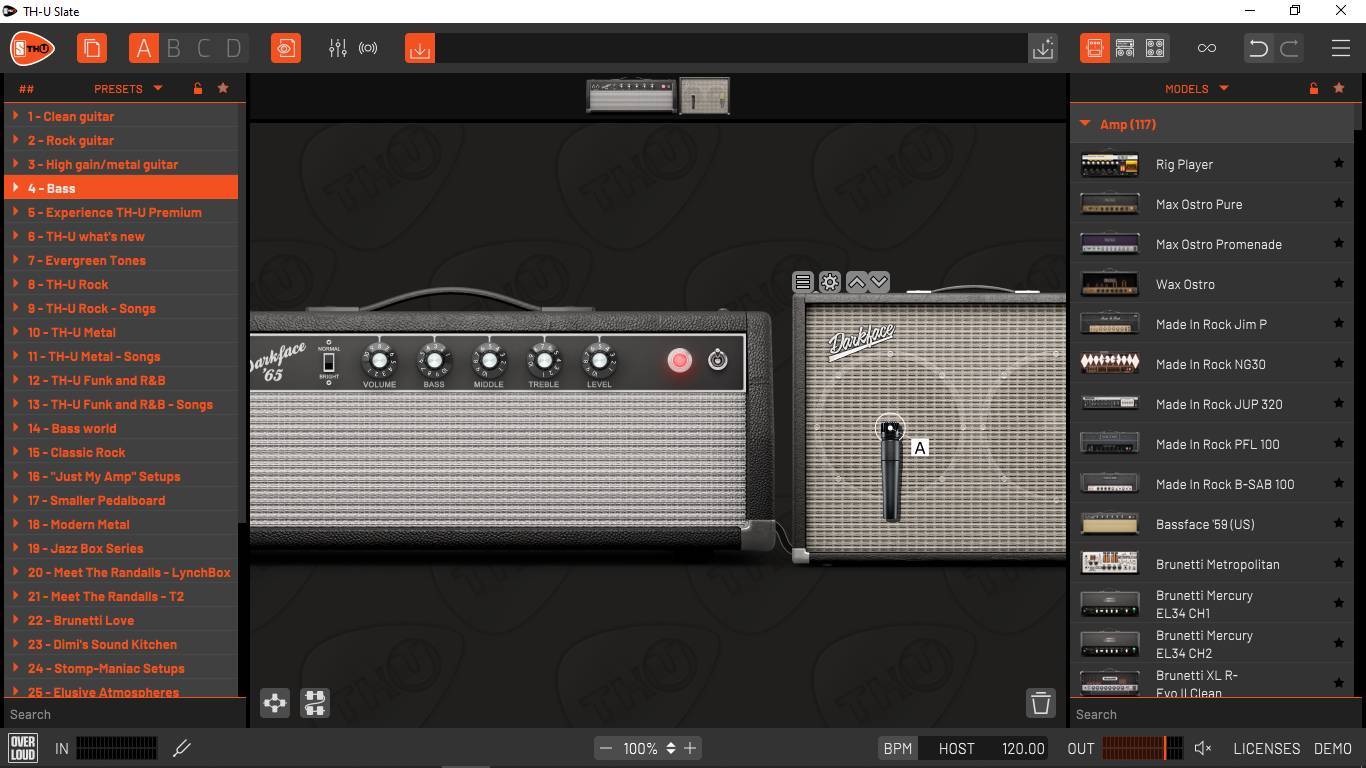
Task: Adjust the amp VOLUME knob
Action: point(379,361)
